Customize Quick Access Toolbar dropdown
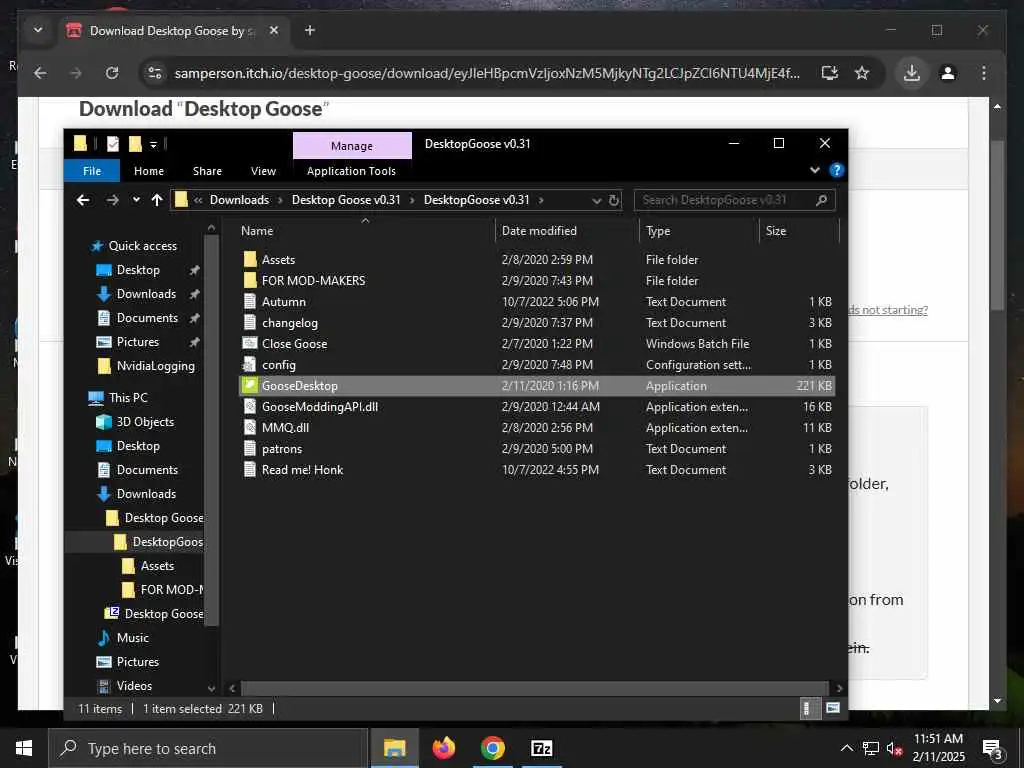1024x768 pixels. click(x=153, y=144)
